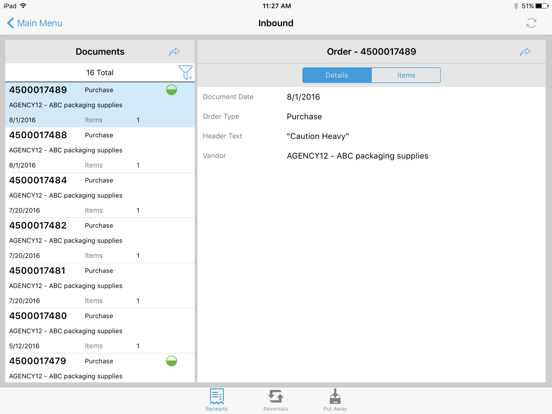Click the Vendor value AGENCY12 - ABC packaging supplies
552x414 pixels.
pos(357,156)
